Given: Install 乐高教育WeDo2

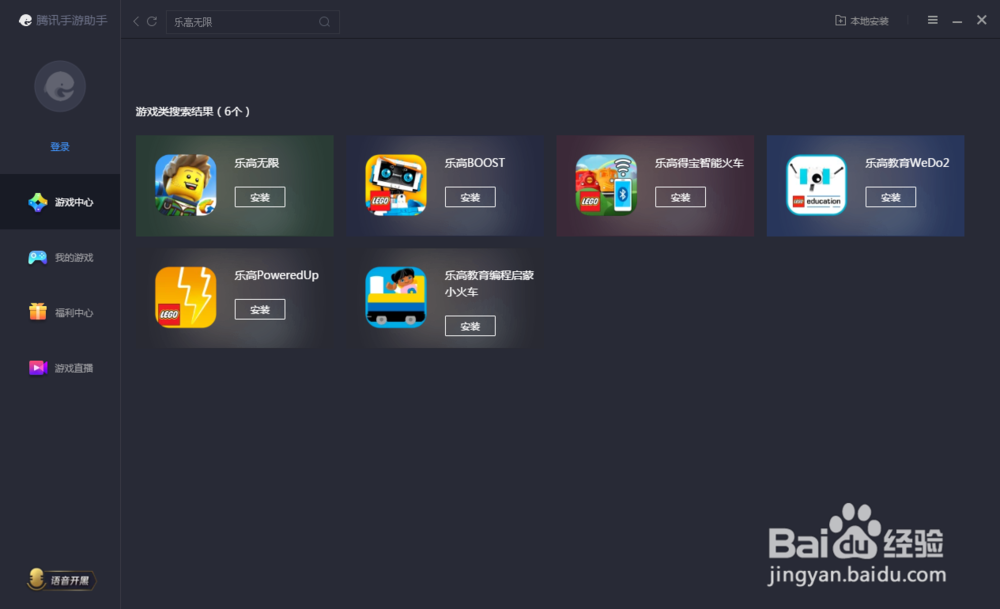Looking at the screenshot, I should pyautogui.click(x=890, y=197).
